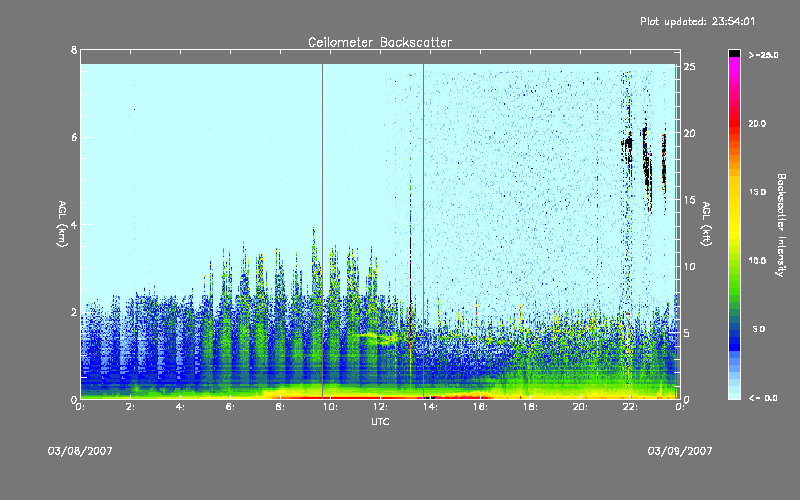
Task: Pick the red band of the colorbar
Action: [x=734, y=122]
